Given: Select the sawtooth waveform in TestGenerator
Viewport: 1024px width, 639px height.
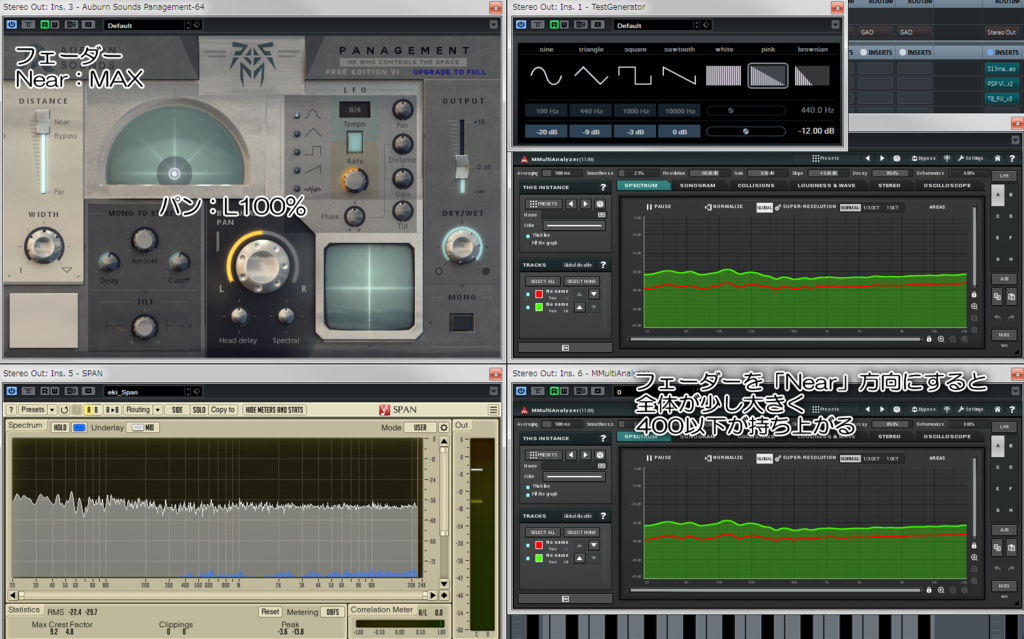Looking at the screenshot, I should pyautogui.click(x=679, y=76).
